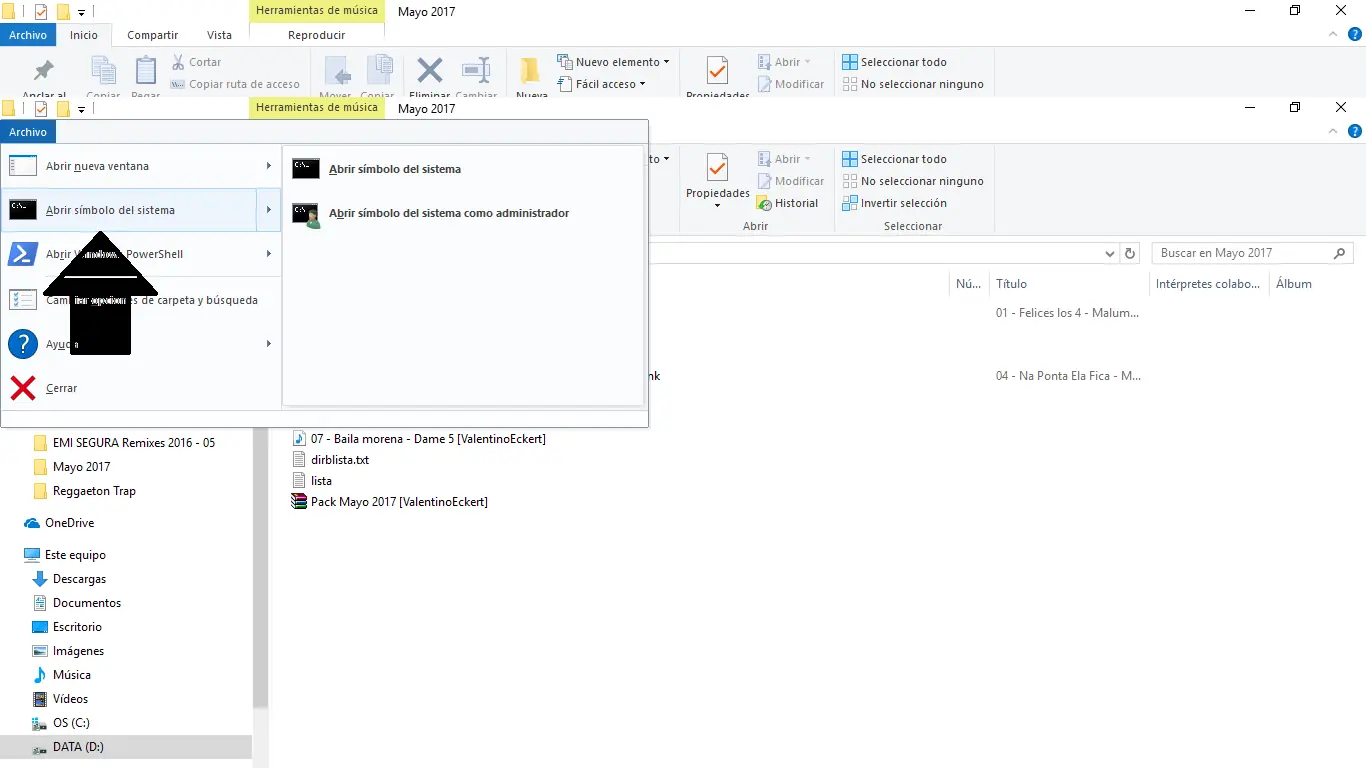1366x768 pixels.
Task: Switch to Compartir tab in background window
Action: [x=153, y=35]
